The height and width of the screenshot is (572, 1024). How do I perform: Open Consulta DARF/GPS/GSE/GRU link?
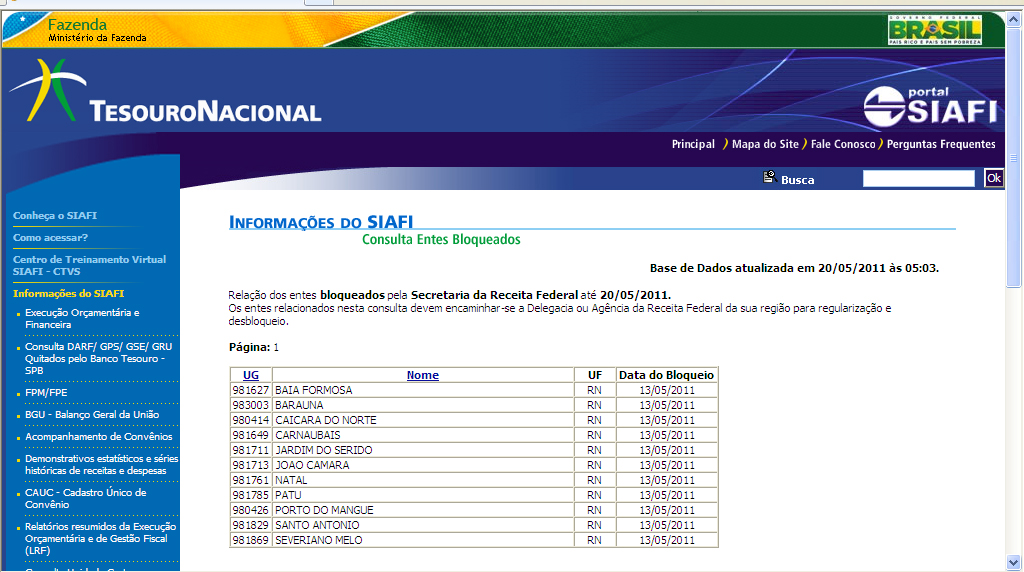click(x=99, y=358)
